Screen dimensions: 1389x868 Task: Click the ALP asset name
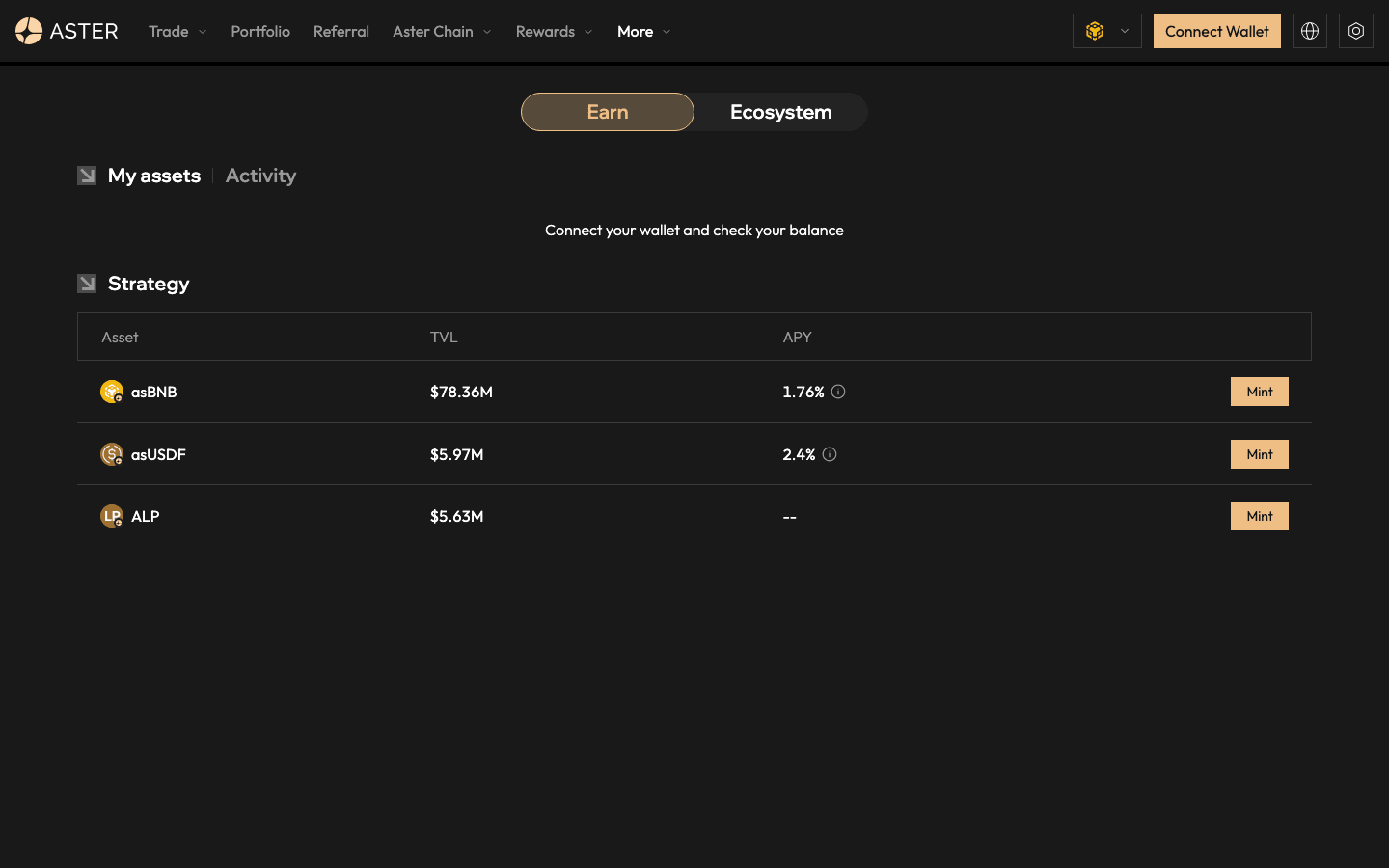click(146, 516)
